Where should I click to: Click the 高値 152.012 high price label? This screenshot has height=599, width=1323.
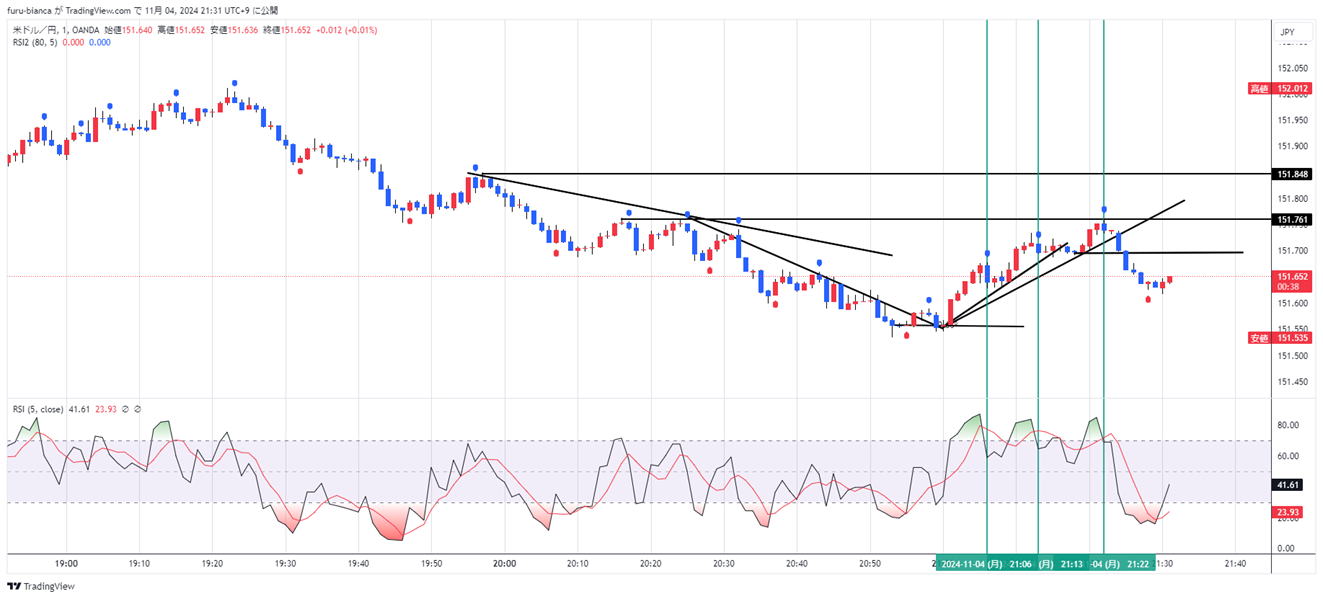click(x=1279, y=89)
